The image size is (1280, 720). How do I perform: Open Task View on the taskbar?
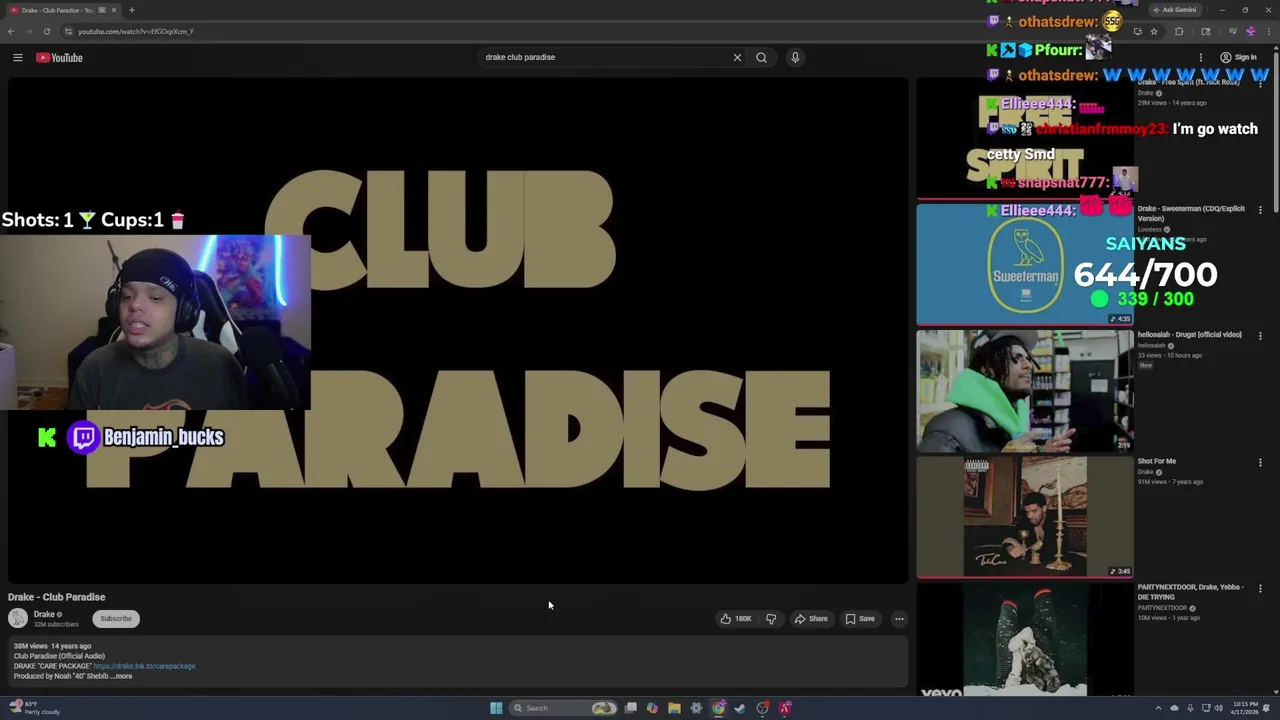click(x=631, y=708)
